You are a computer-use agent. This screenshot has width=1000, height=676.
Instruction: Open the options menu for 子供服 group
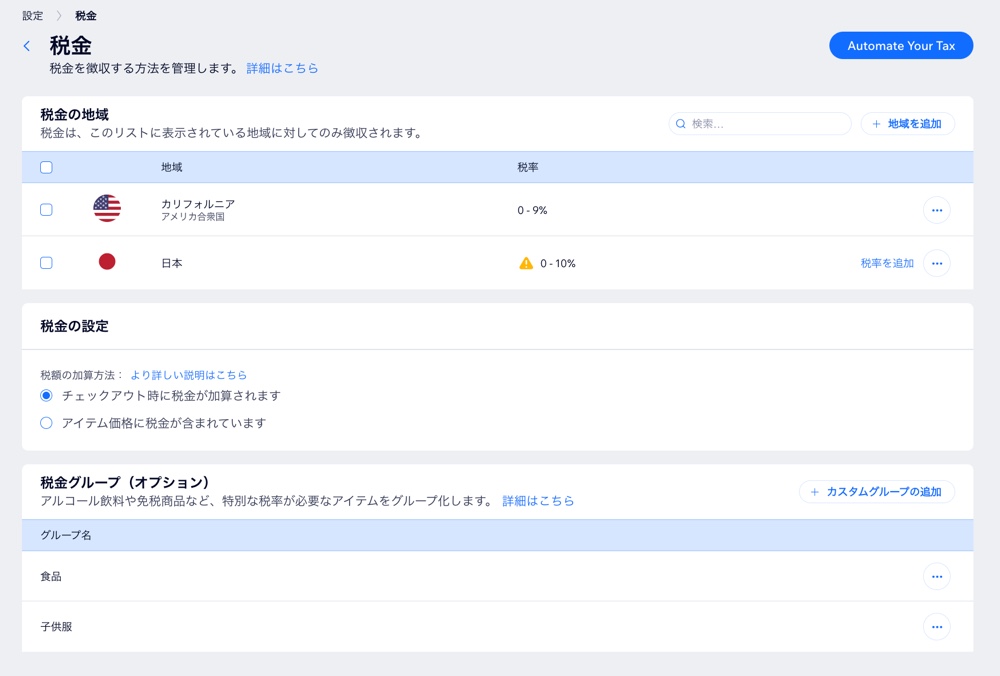937,627
